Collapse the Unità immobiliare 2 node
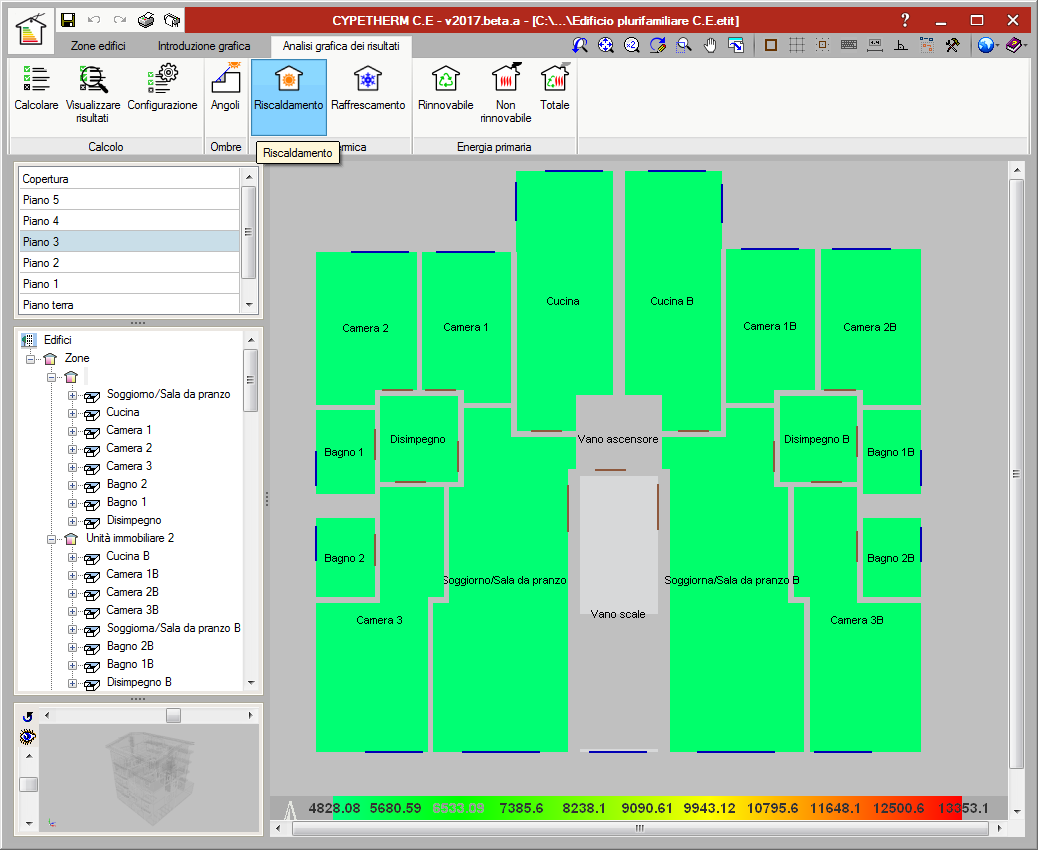1038x850 pixels. [51, 539]
